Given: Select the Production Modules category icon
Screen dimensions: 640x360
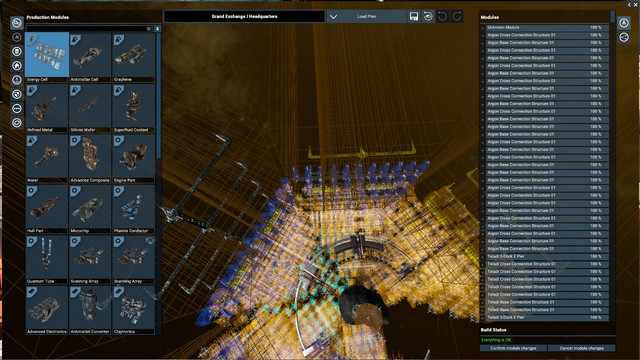Looking at the screenshot, I should (17, 23).
